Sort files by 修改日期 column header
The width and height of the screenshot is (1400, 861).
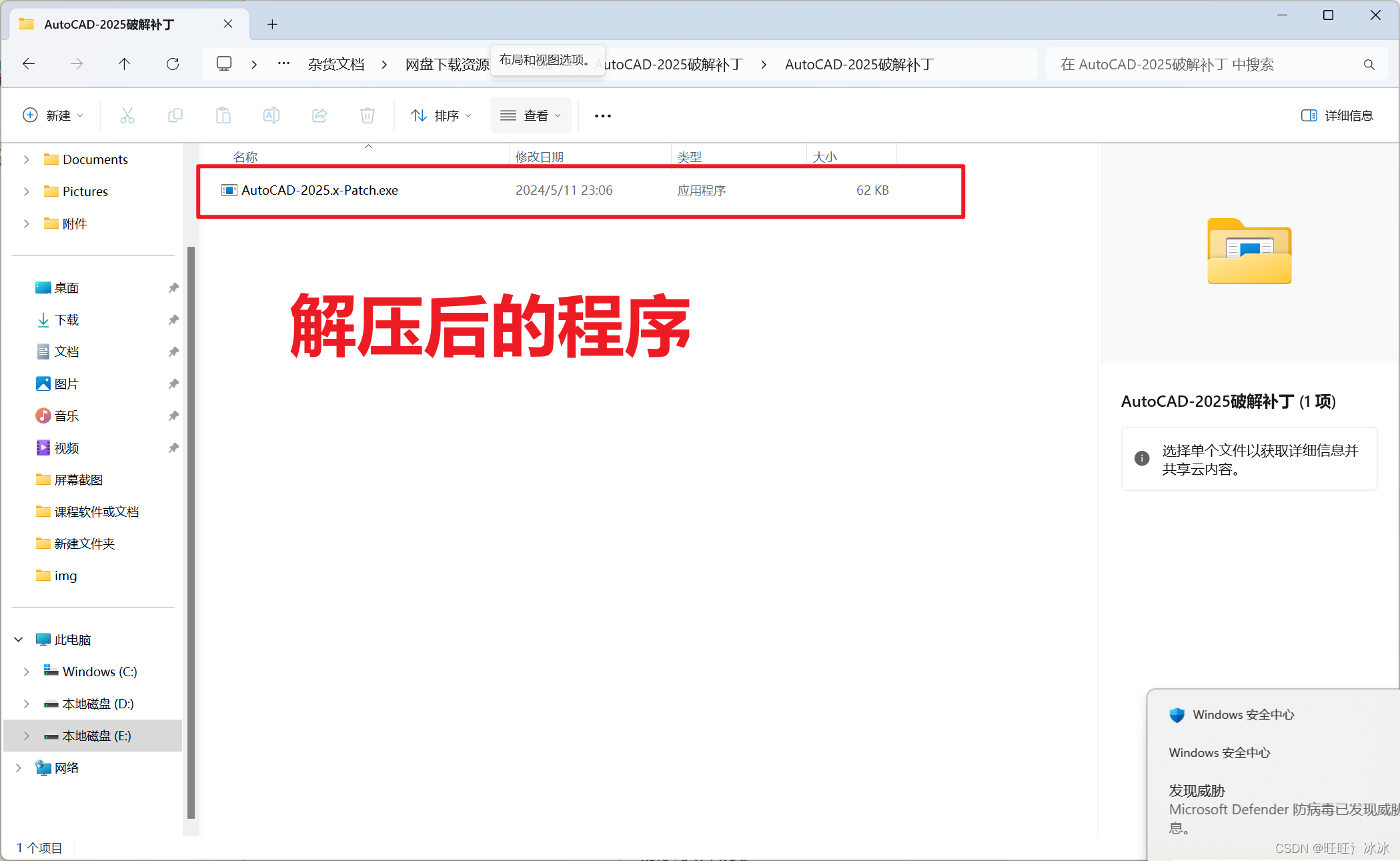click(x=539, y=157)
